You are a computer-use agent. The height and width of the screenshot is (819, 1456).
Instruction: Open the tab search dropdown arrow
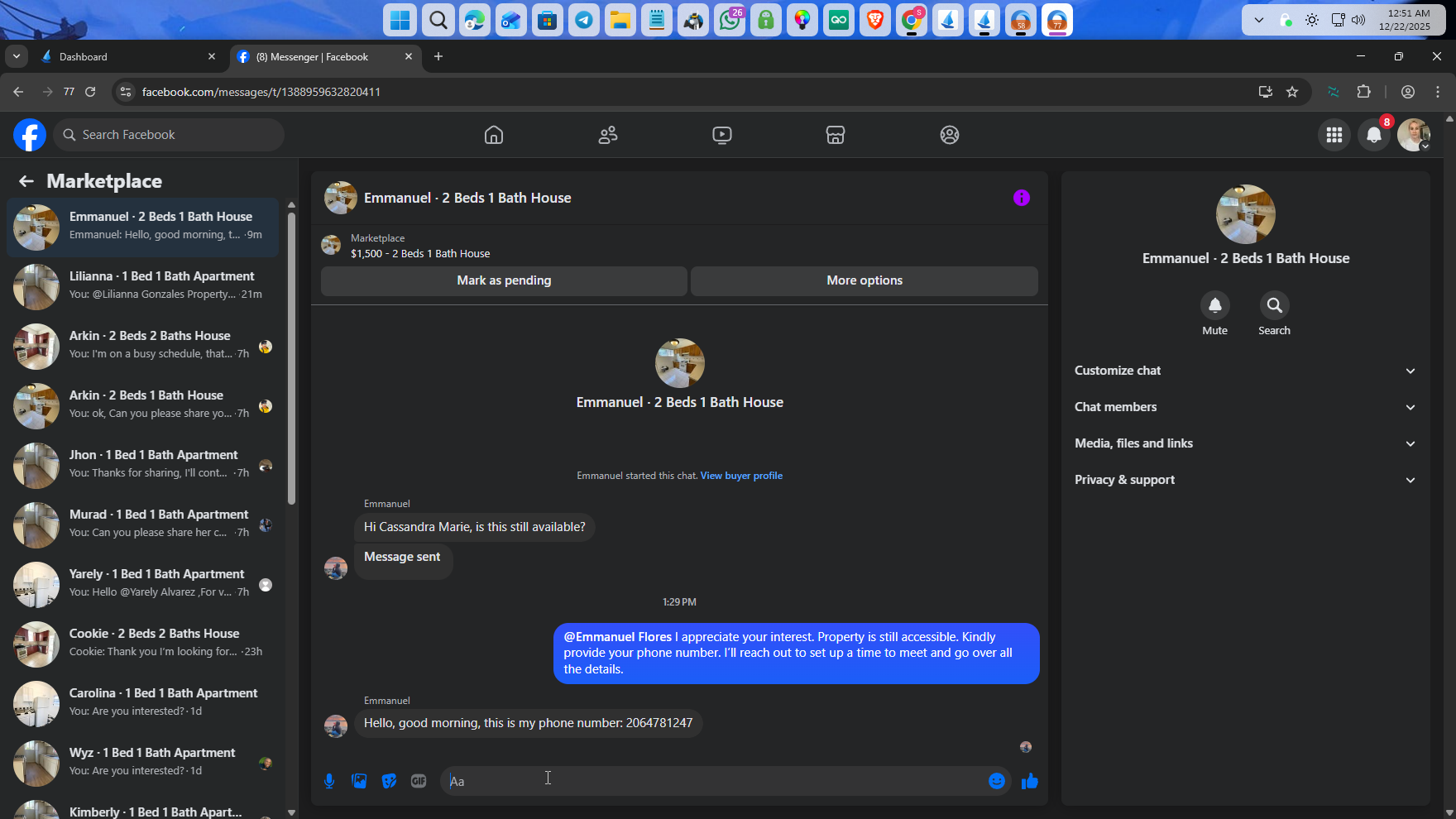(17, 56)
